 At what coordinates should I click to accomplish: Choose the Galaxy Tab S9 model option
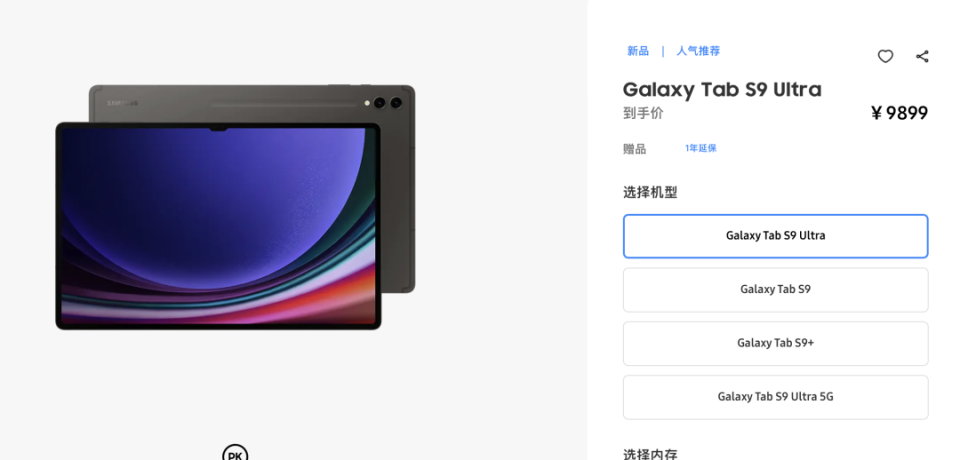[776, 290]
